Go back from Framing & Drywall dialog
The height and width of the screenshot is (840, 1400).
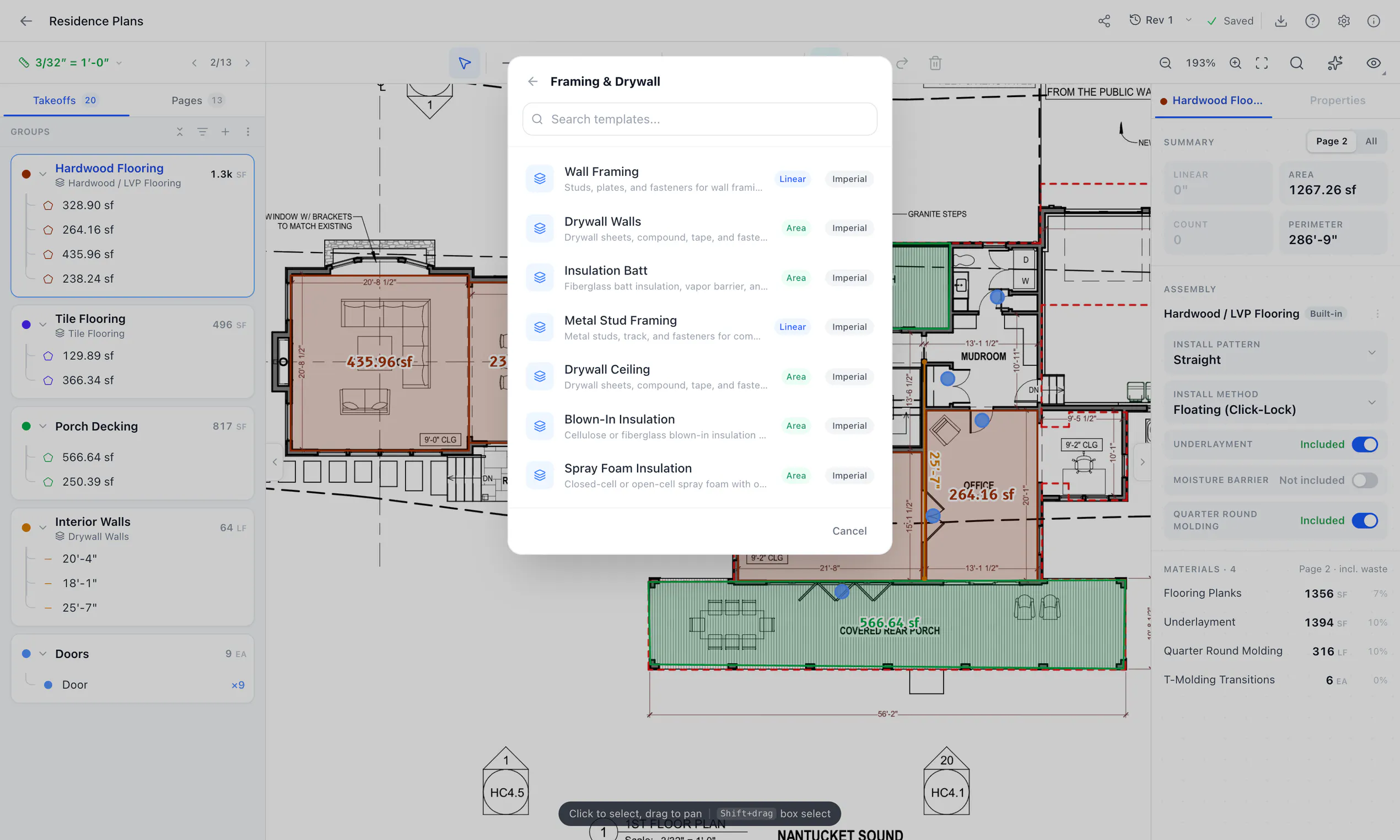[x=532, y=82]
